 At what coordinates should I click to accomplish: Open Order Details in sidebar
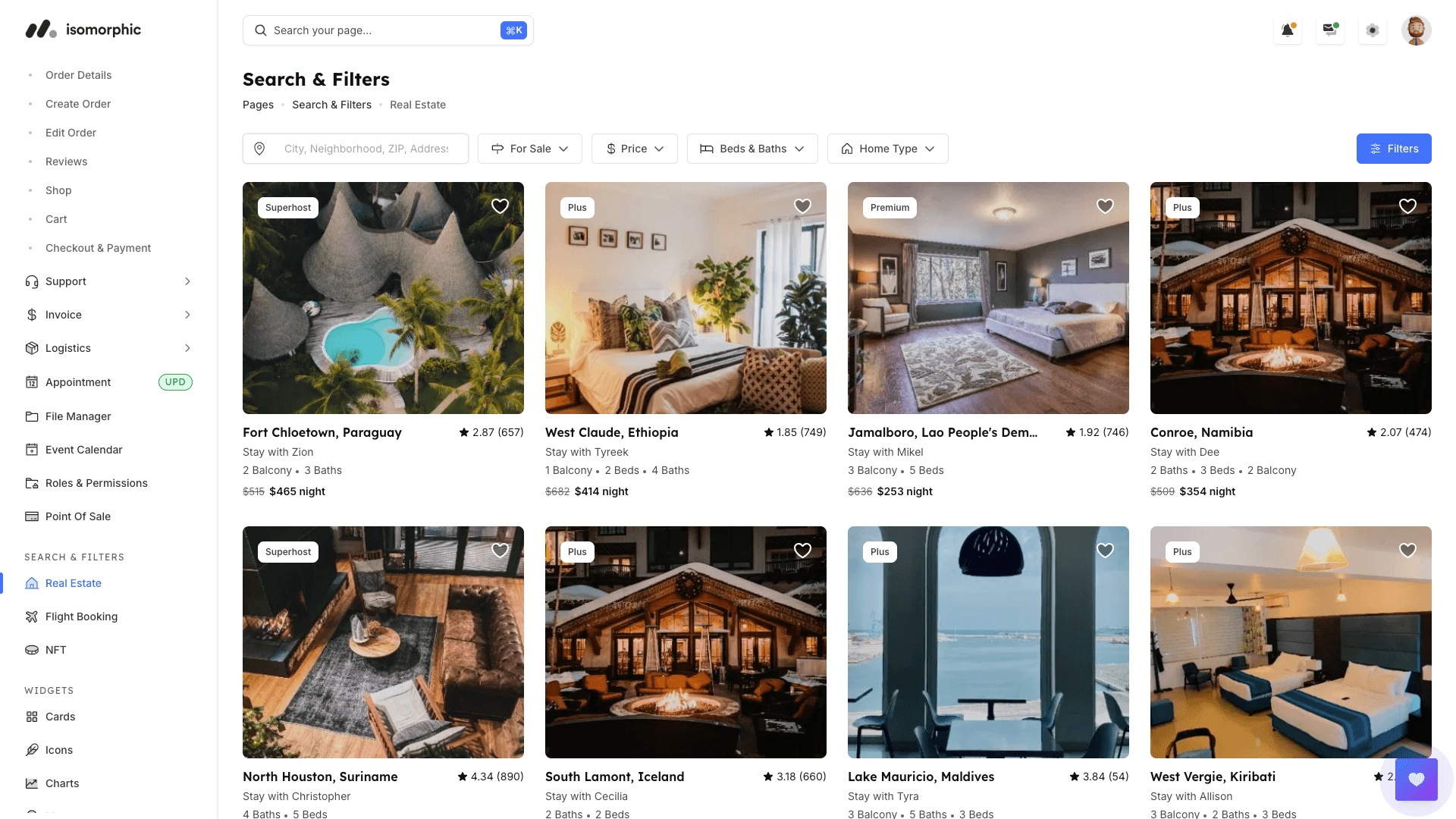coord(78,75)
